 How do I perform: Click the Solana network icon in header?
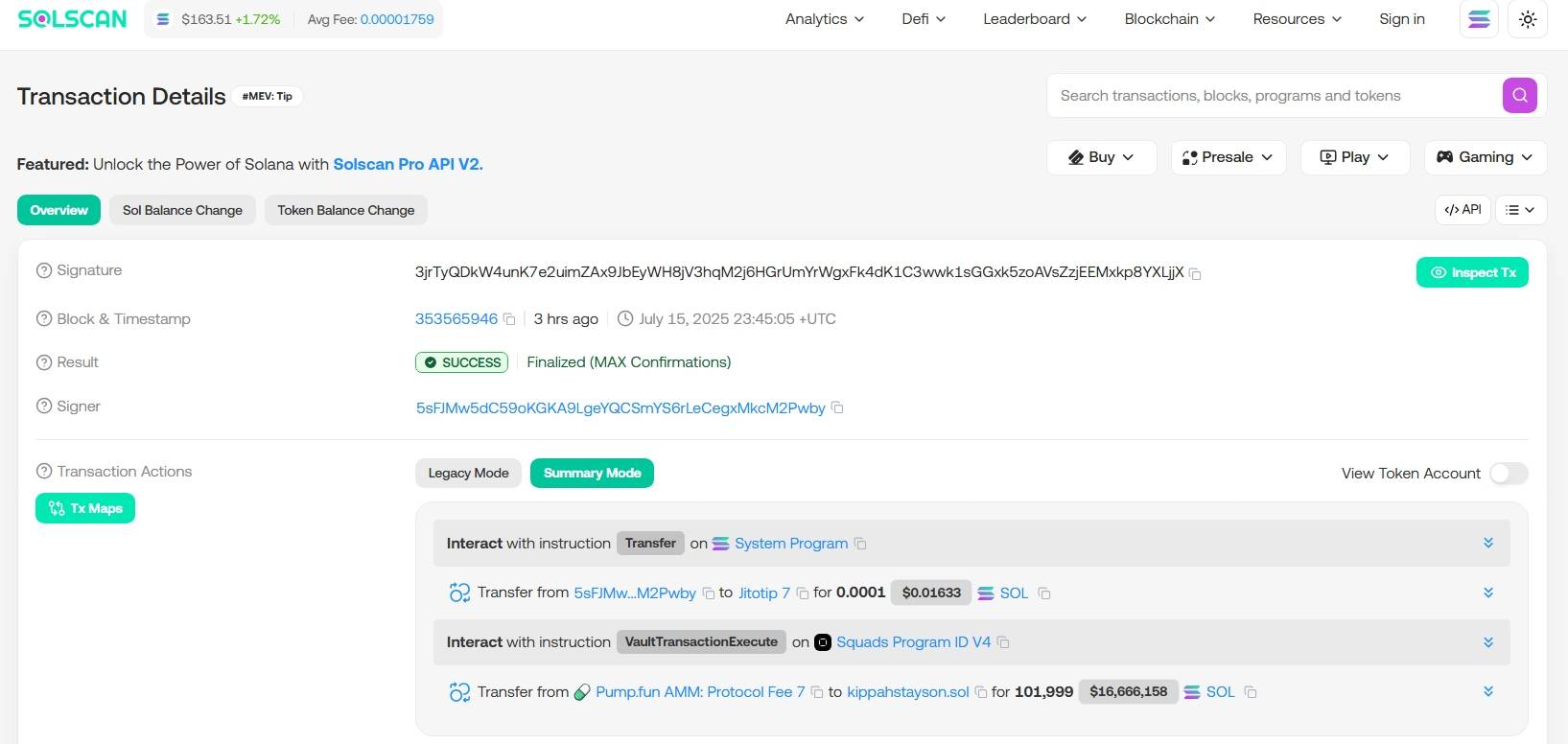coord(1479,19)
